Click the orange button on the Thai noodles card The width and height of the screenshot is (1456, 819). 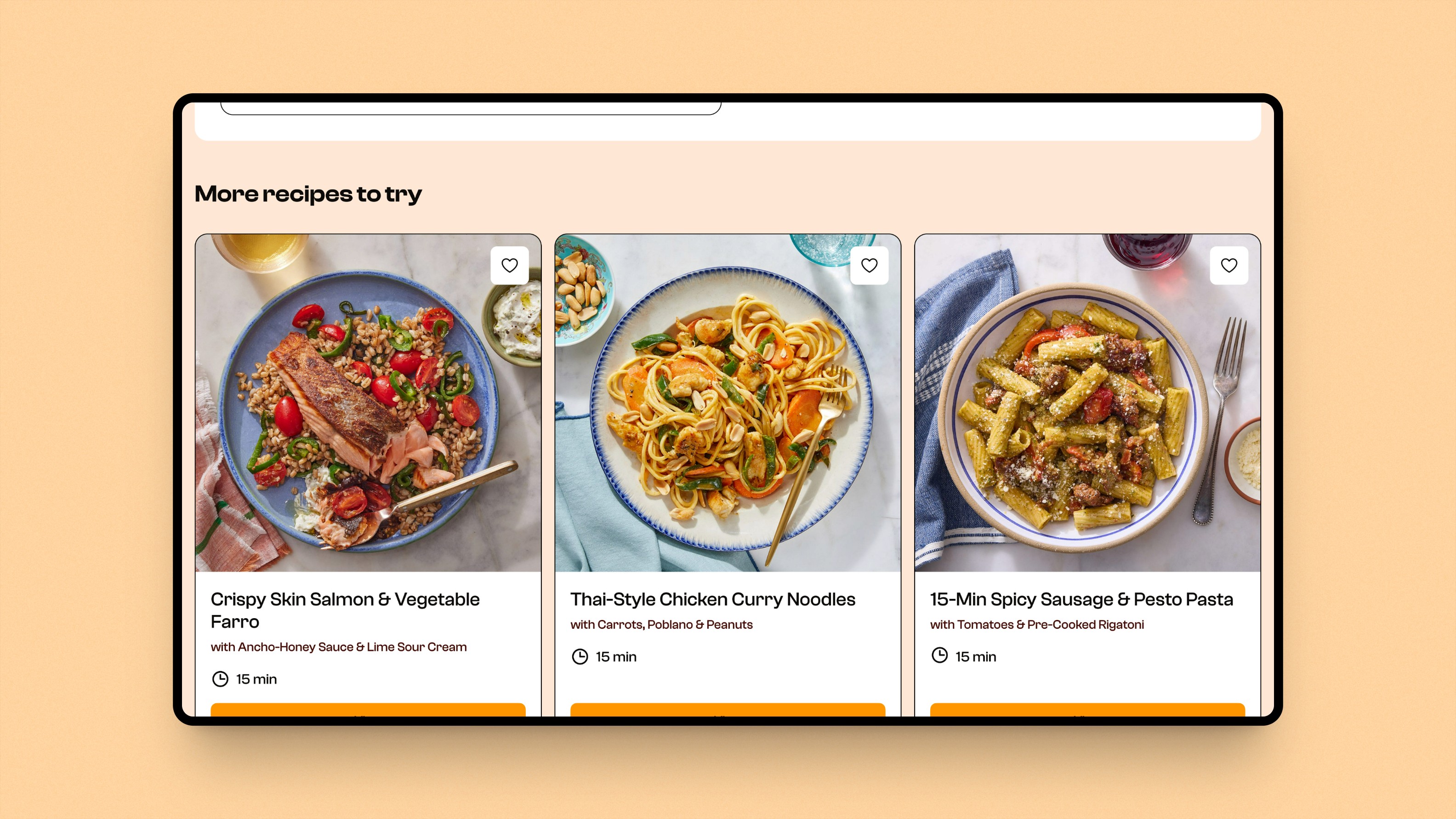coord(728,710)
